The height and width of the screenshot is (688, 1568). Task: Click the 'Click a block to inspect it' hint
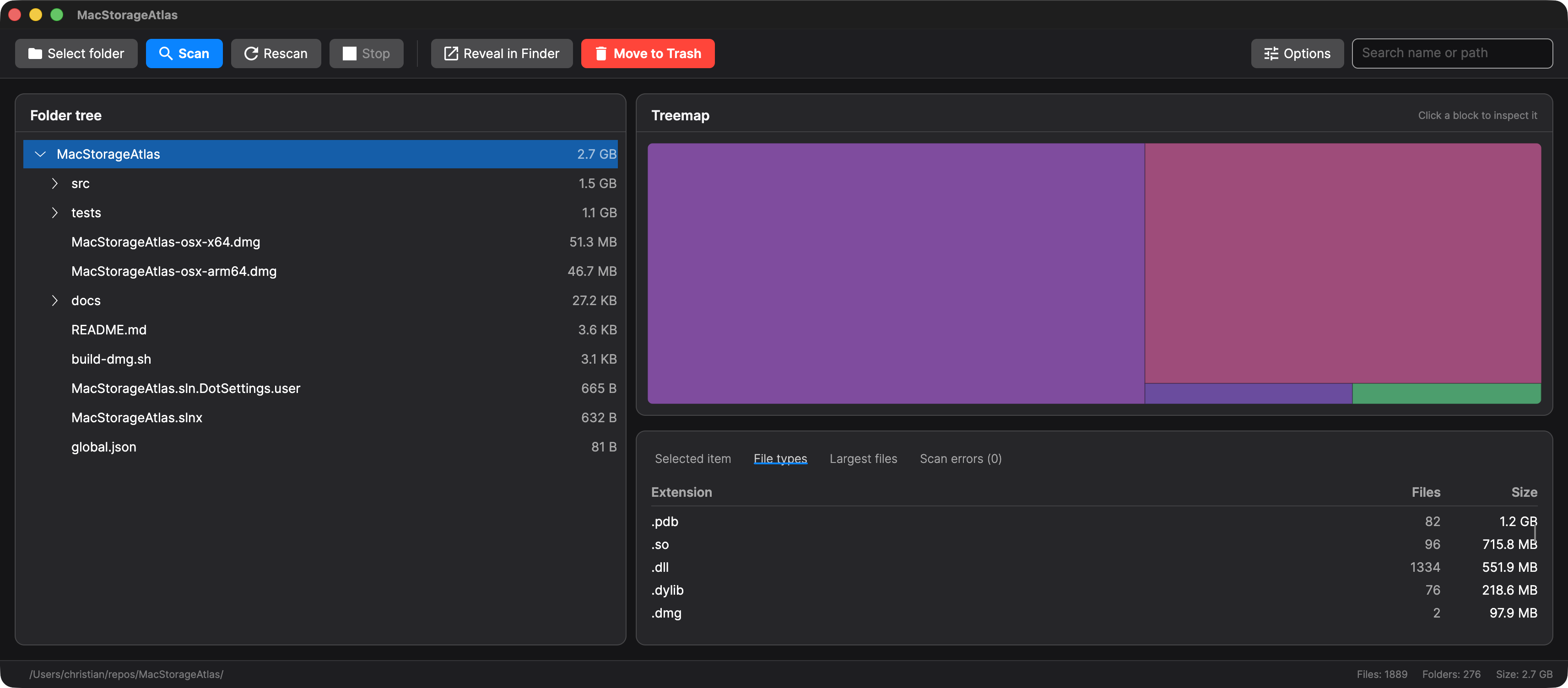point(1477,116)
